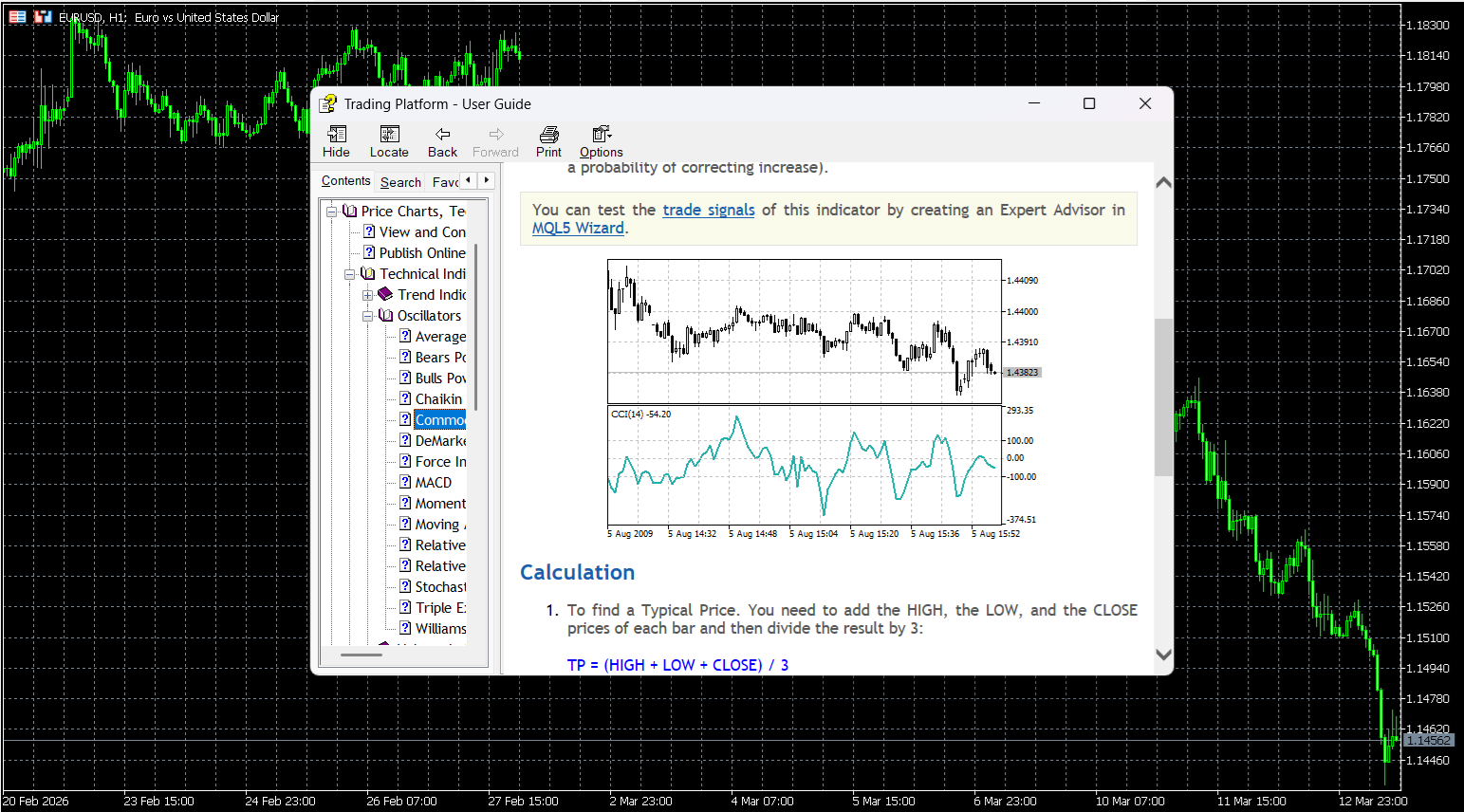
Task: Click the CCI example chart image
Action: point(822,398)
